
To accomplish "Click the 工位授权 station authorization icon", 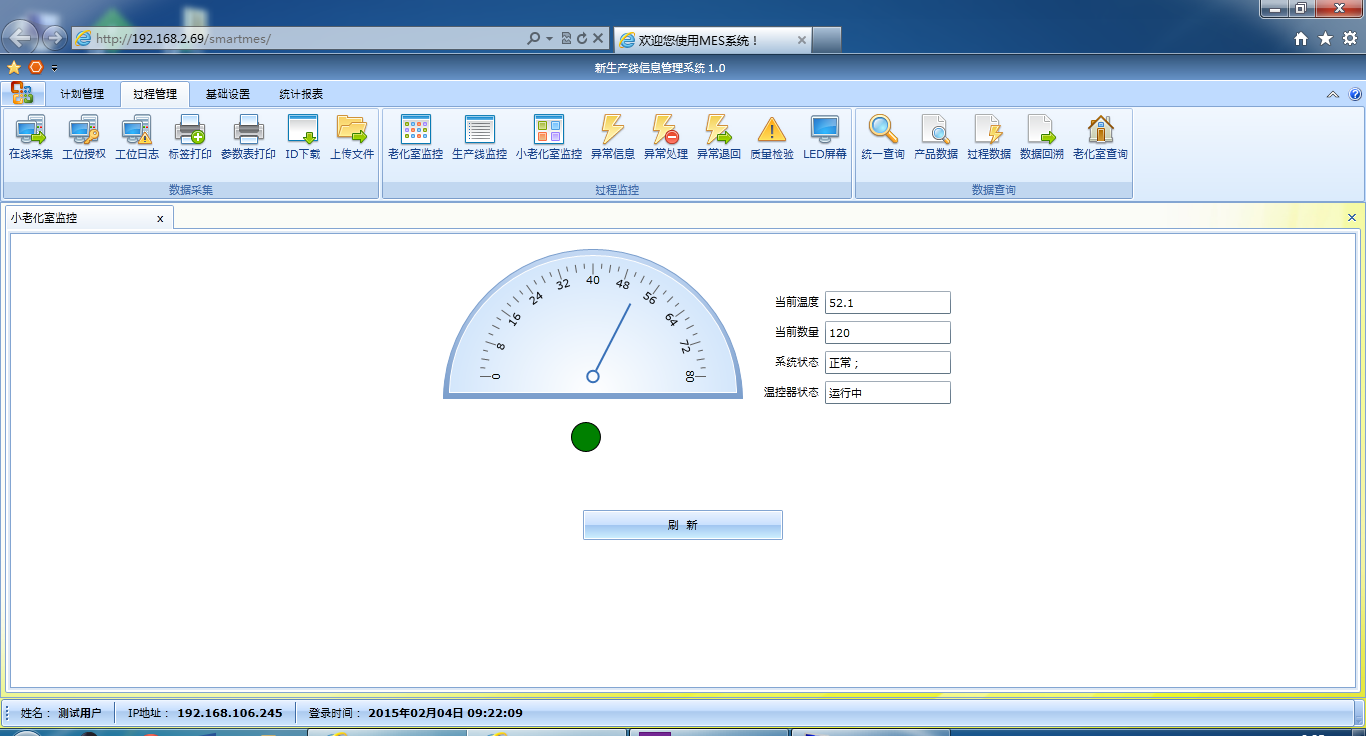I will (83, 138).
